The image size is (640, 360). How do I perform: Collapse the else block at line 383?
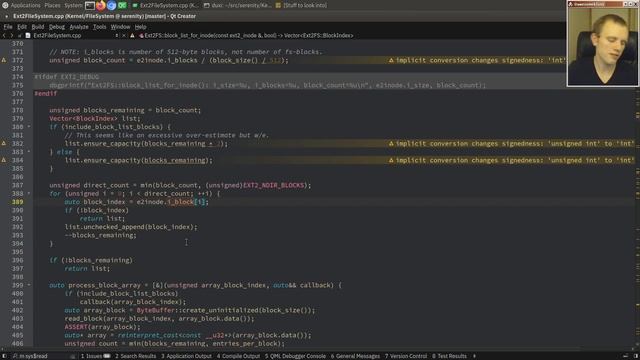29,152
